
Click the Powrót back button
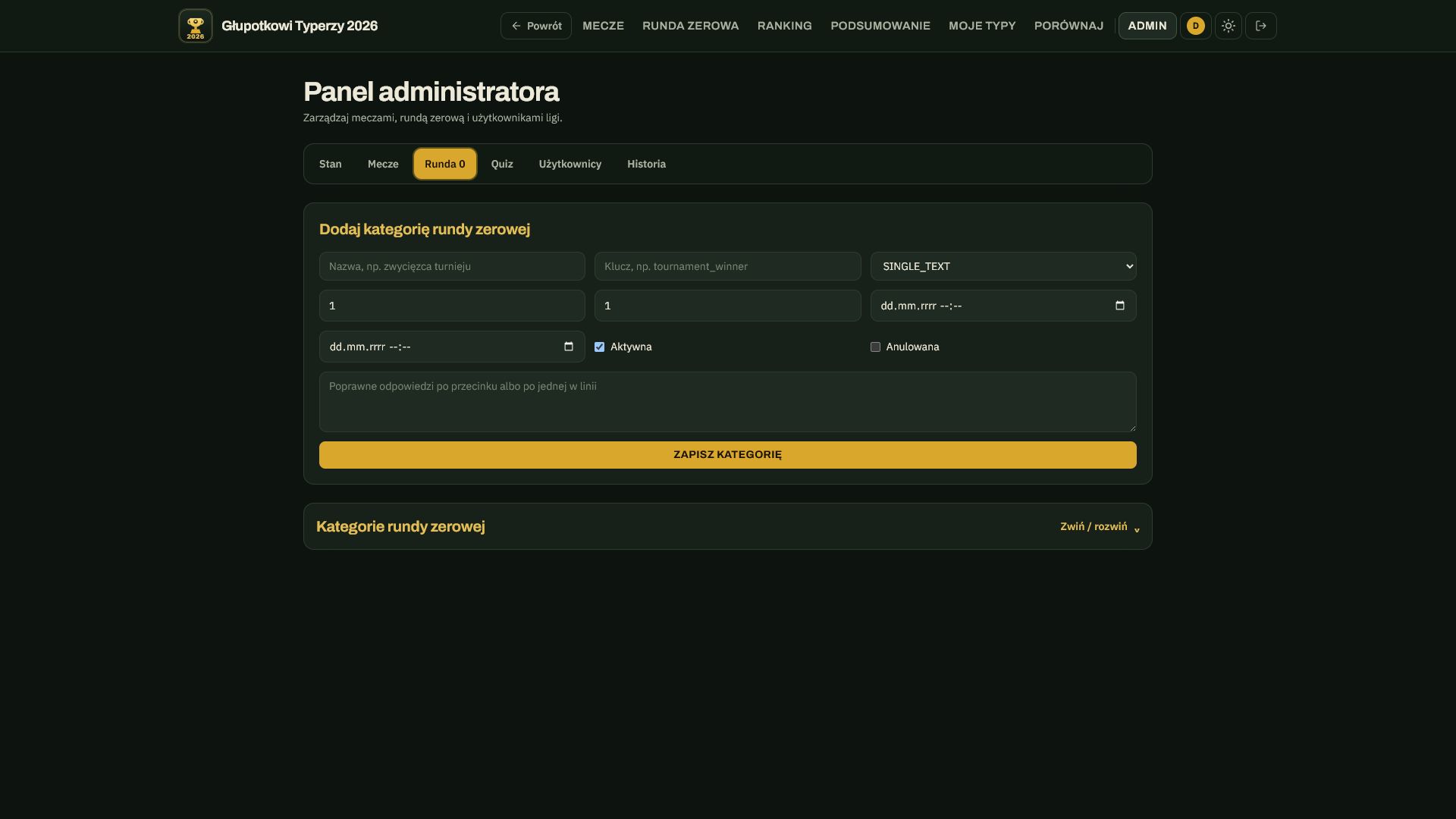(536, 26)
